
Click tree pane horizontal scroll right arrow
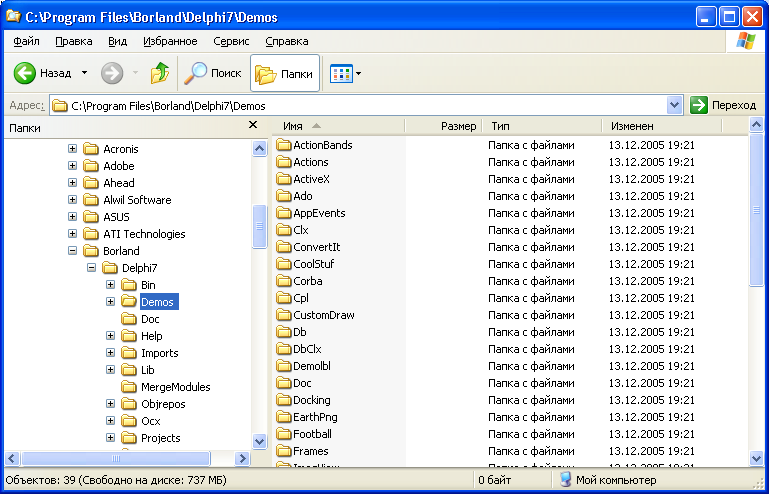242,459
